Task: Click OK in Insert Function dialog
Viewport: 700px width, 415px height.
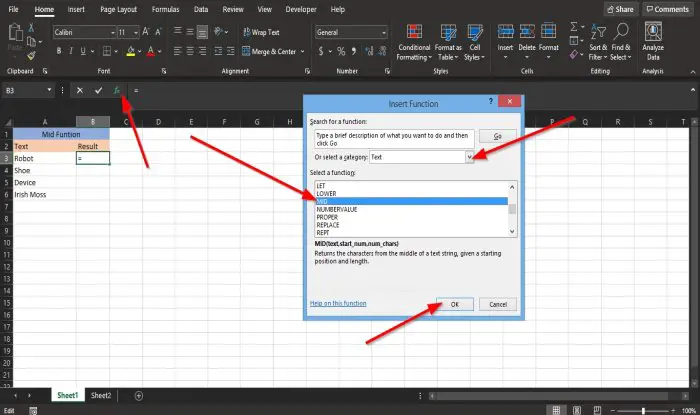Action: coord(454,304)
